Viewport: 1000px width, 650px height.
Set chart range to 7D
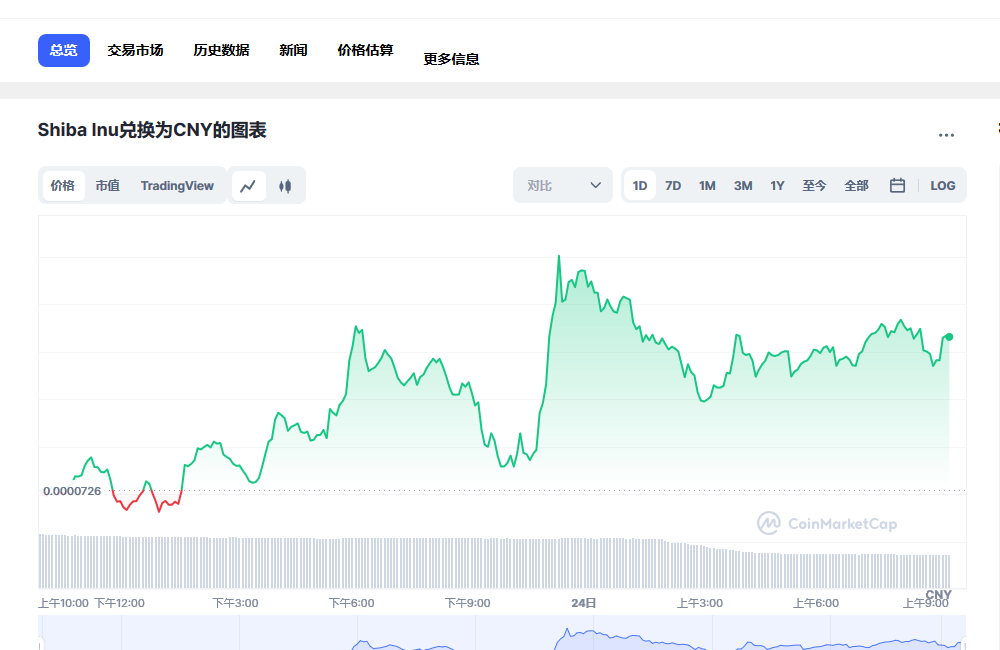pyautogui.click(x=673, y=186)
